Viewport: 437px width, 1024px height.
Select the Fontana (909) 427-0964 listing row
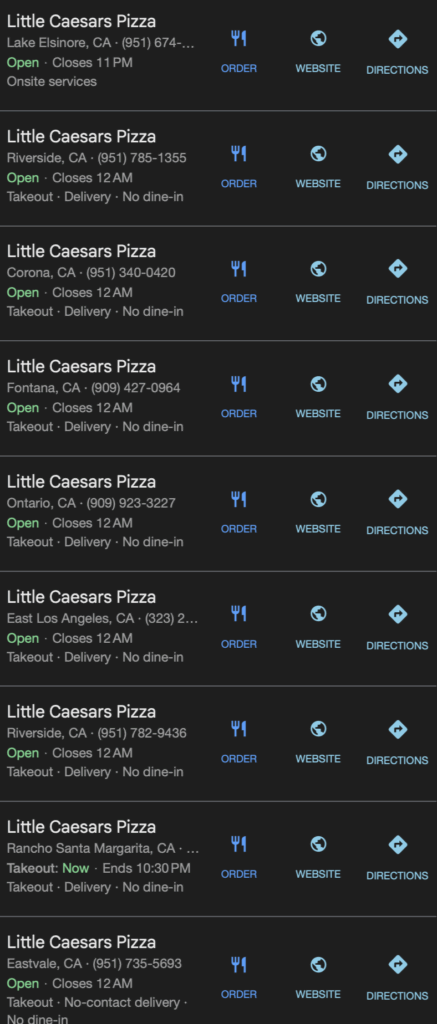click(x=218, y=398)
